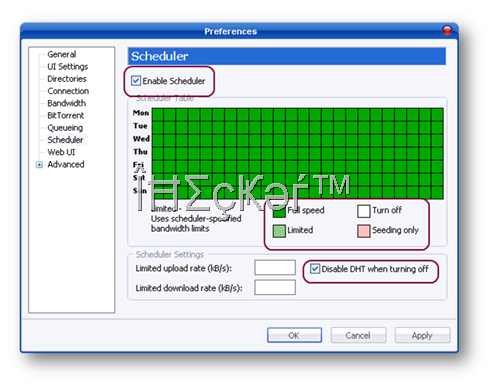Close the Preferences dialog with red button

click(x=447, y=30)
